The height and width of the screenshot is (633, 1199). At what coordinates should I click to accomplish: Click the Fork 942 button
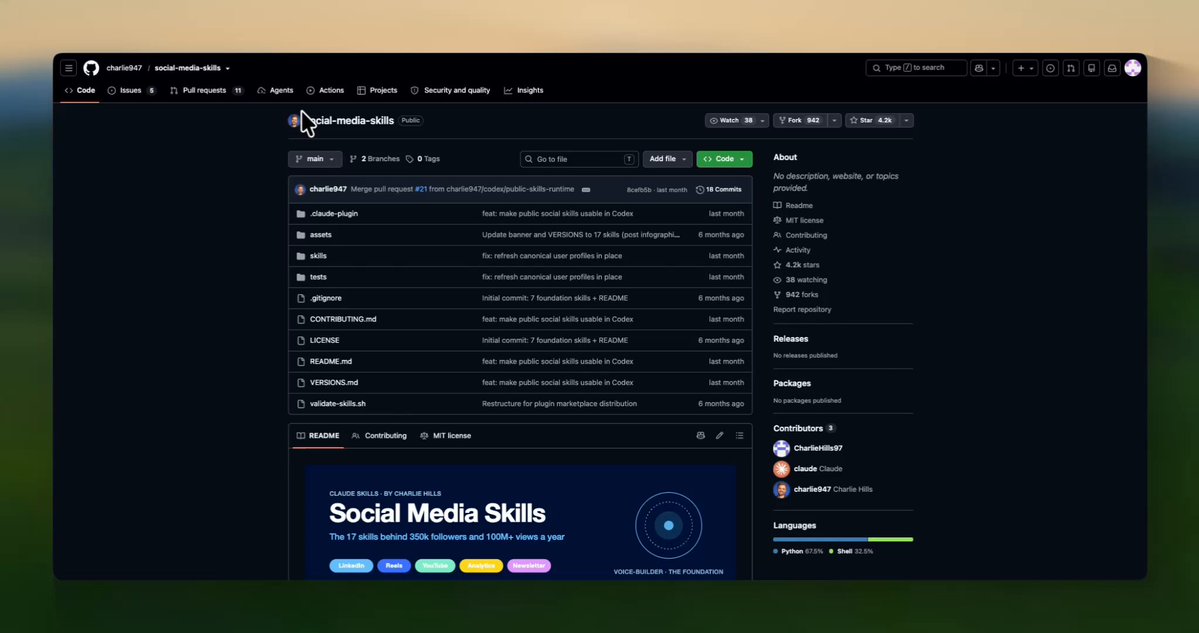(x=800, y=120)
